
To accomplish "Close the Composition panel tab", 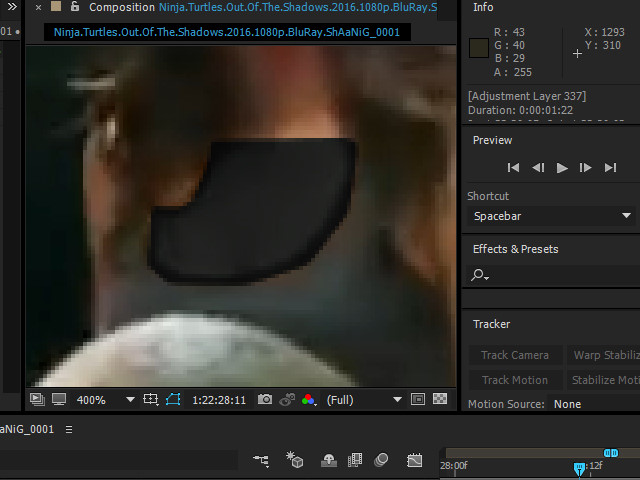I will click(38, 7).
